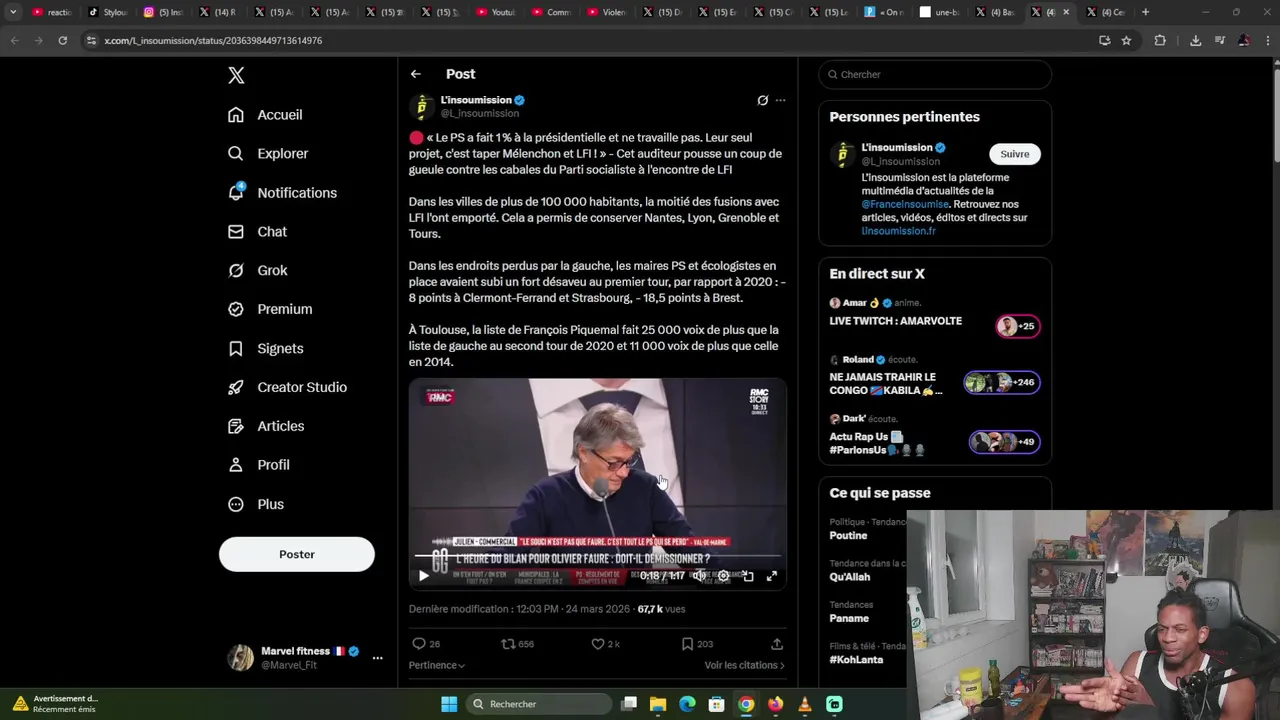The width and height of the screenshot is (1280, 720).
Task: Open L'insoumission profile avatar on post
Action: tap(421, 107)
